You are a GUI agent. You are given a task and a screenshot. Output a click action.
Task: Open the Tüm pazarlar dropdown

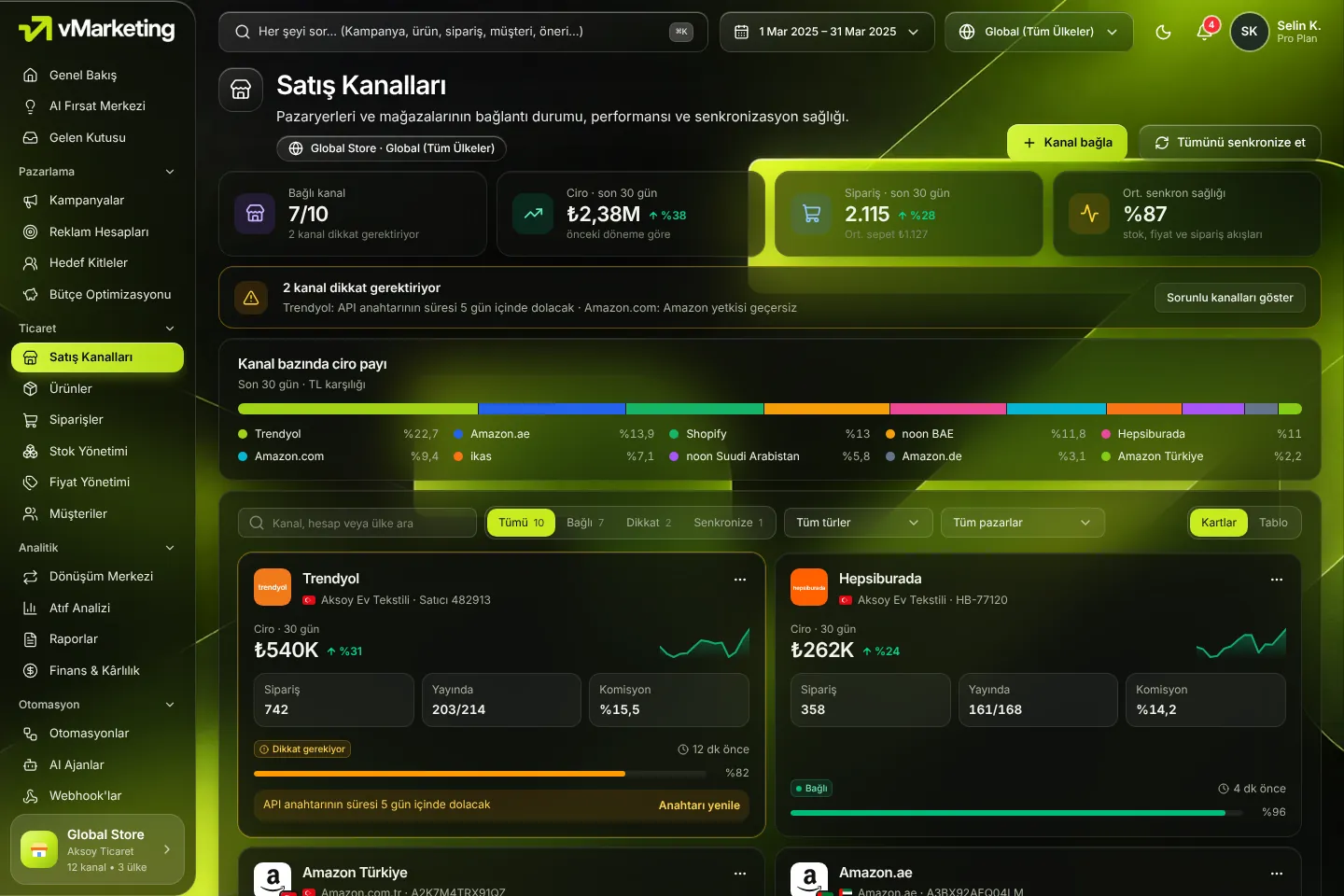(1023, 523)
